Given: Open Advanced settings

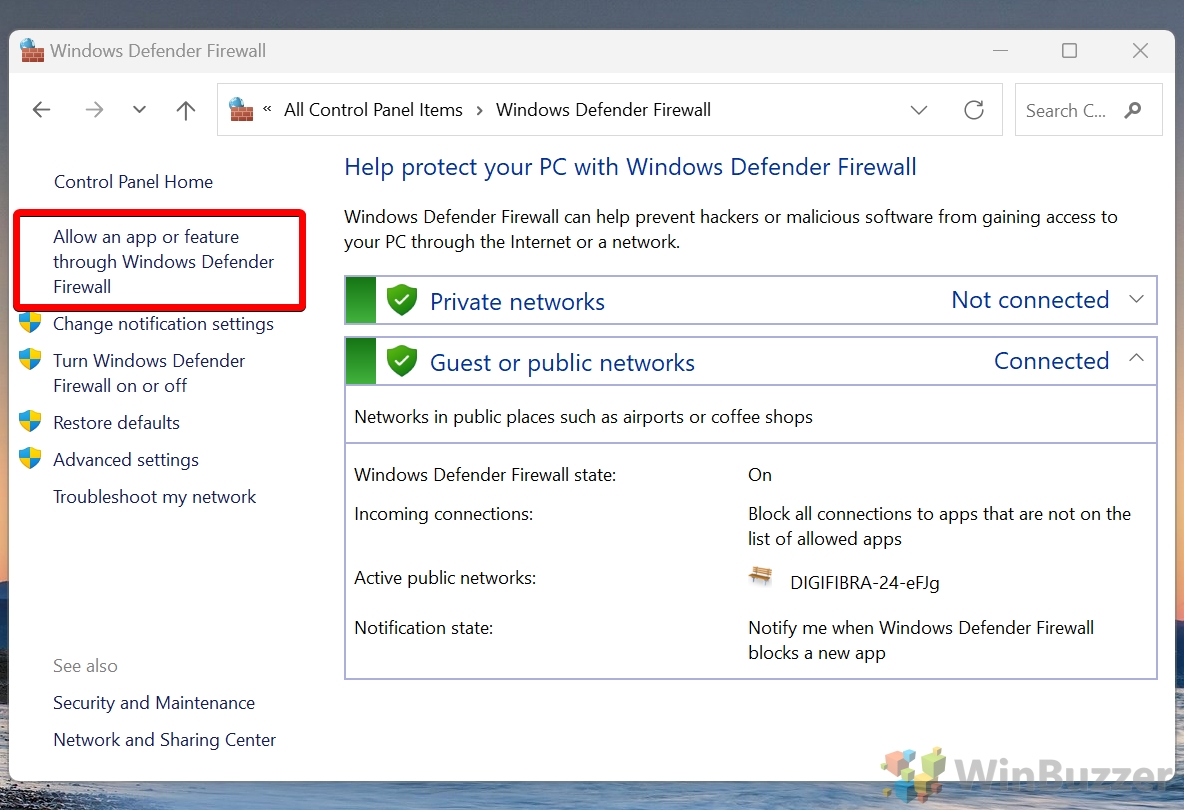Looking at the screenshot, I should pos(125,460).
